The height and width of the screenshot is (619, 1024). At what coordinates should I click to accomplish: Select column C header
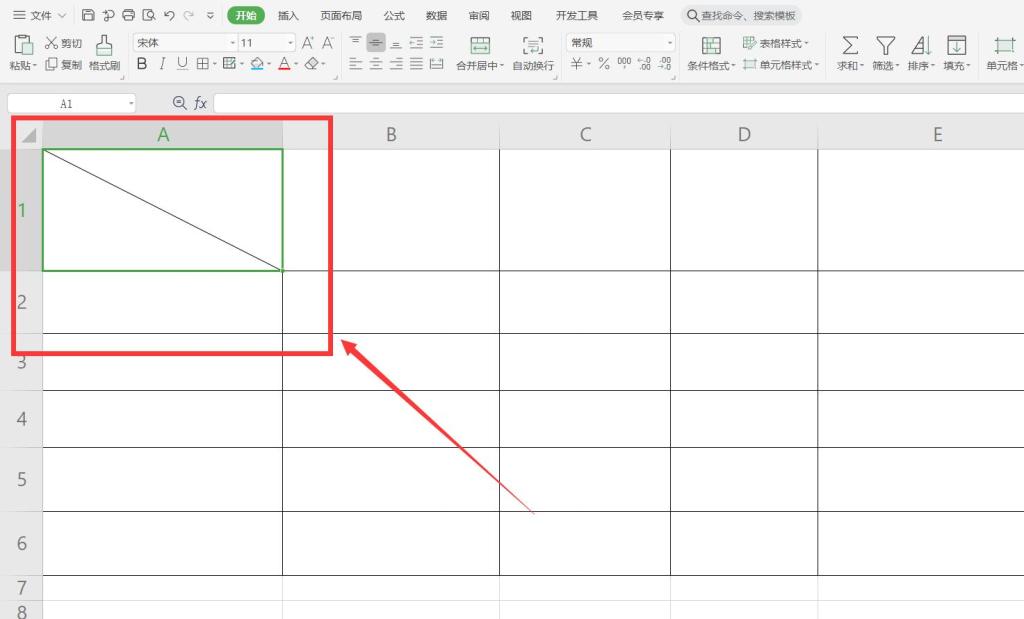585,135
